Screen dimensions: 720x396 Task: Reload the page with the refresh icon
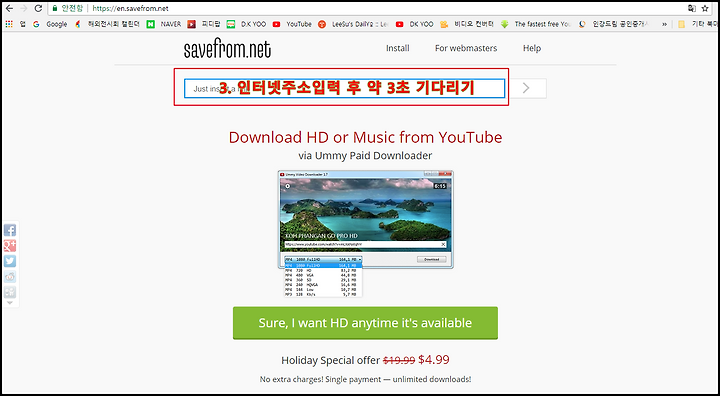click(x=39, y=8)
